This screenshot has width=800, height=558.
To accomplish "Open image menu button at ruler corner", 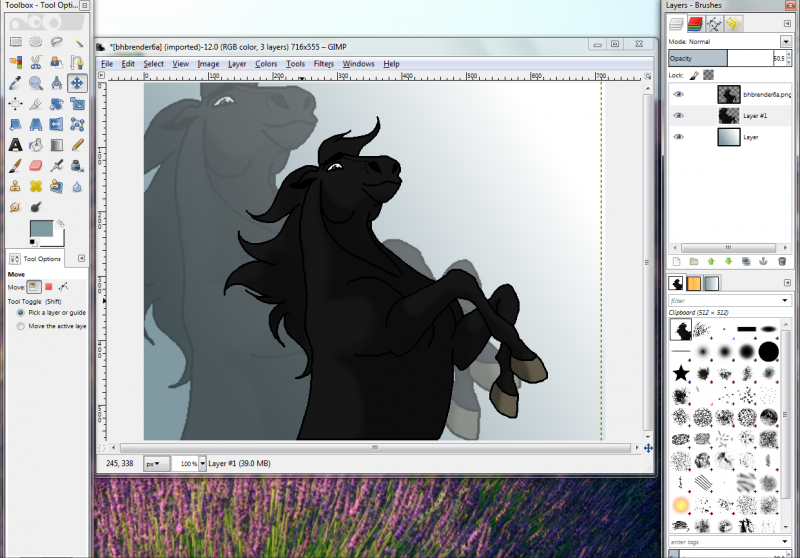I will pos(101,75).
